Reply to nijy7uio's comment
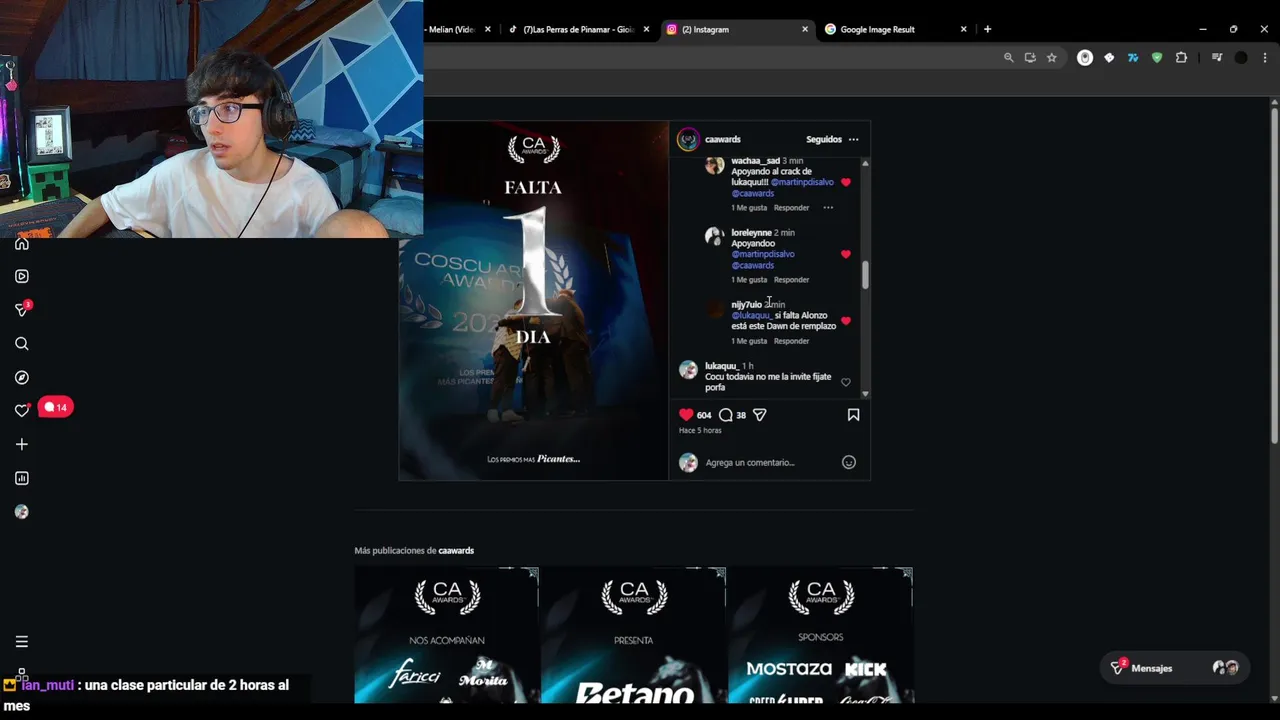Image resolution: width=1280 pixels, height=720 pixels. pos(791,341)
